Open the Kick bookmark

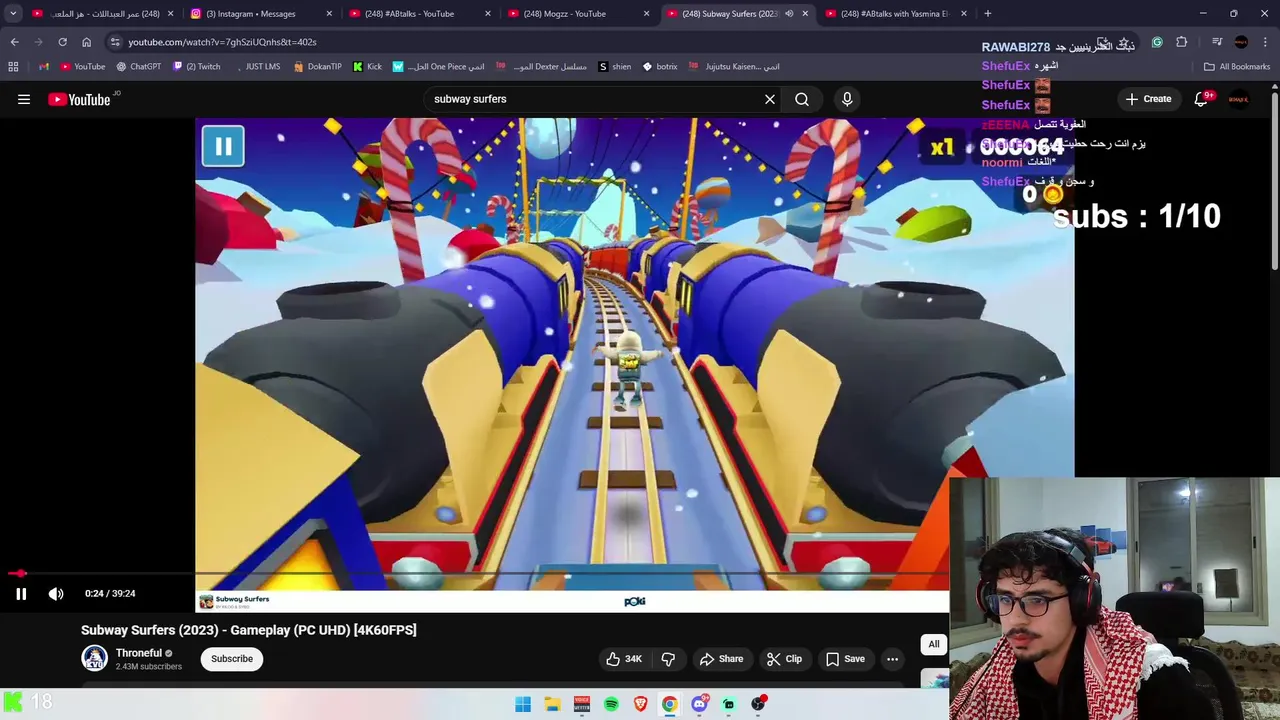click(x=368, y=67)
